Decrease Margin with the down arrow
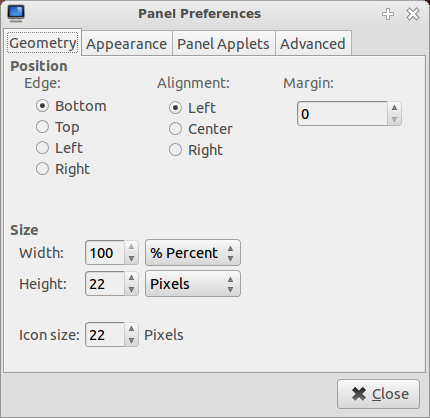This screenshot has height=418, width=430. (x=394, y=119)
